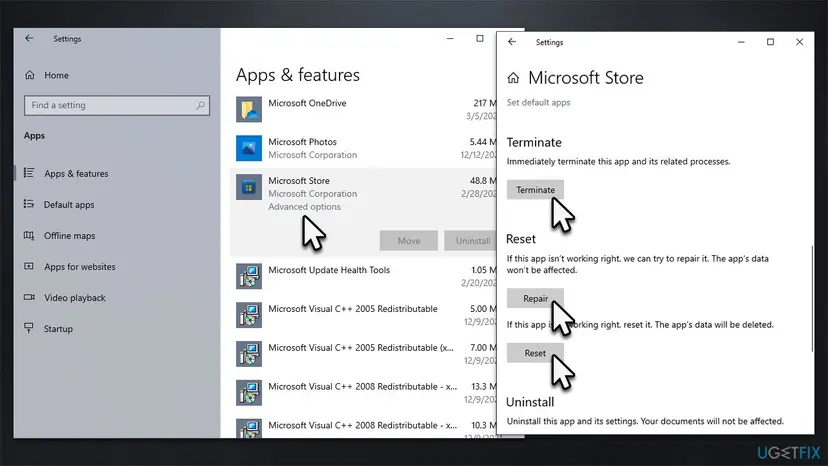Screen dimensions: 828x466
Task: Select Apps for websites in the sidebar
Action: (x=80, y=267)
